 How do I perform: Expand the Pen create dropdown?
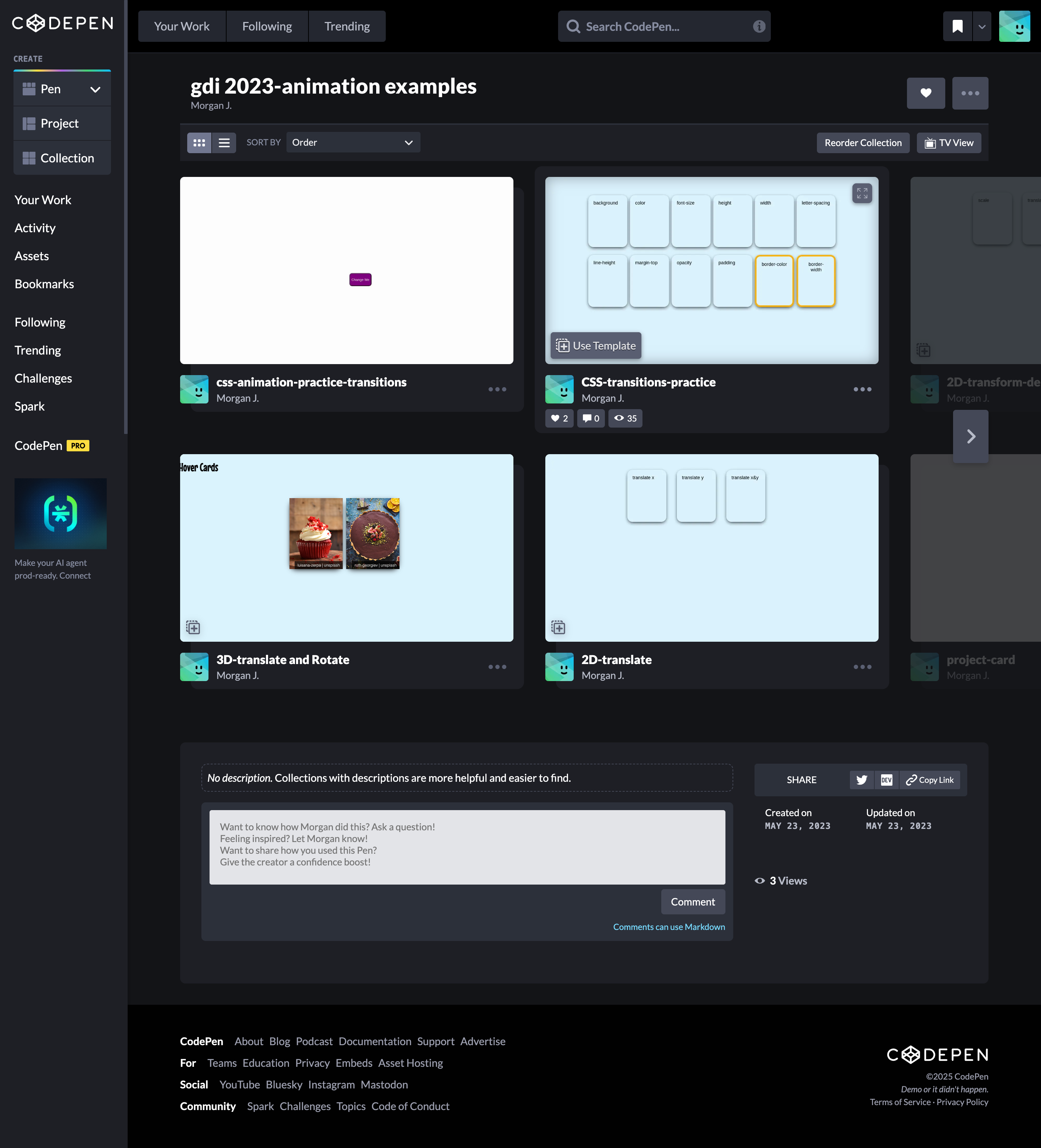(95, 89)
